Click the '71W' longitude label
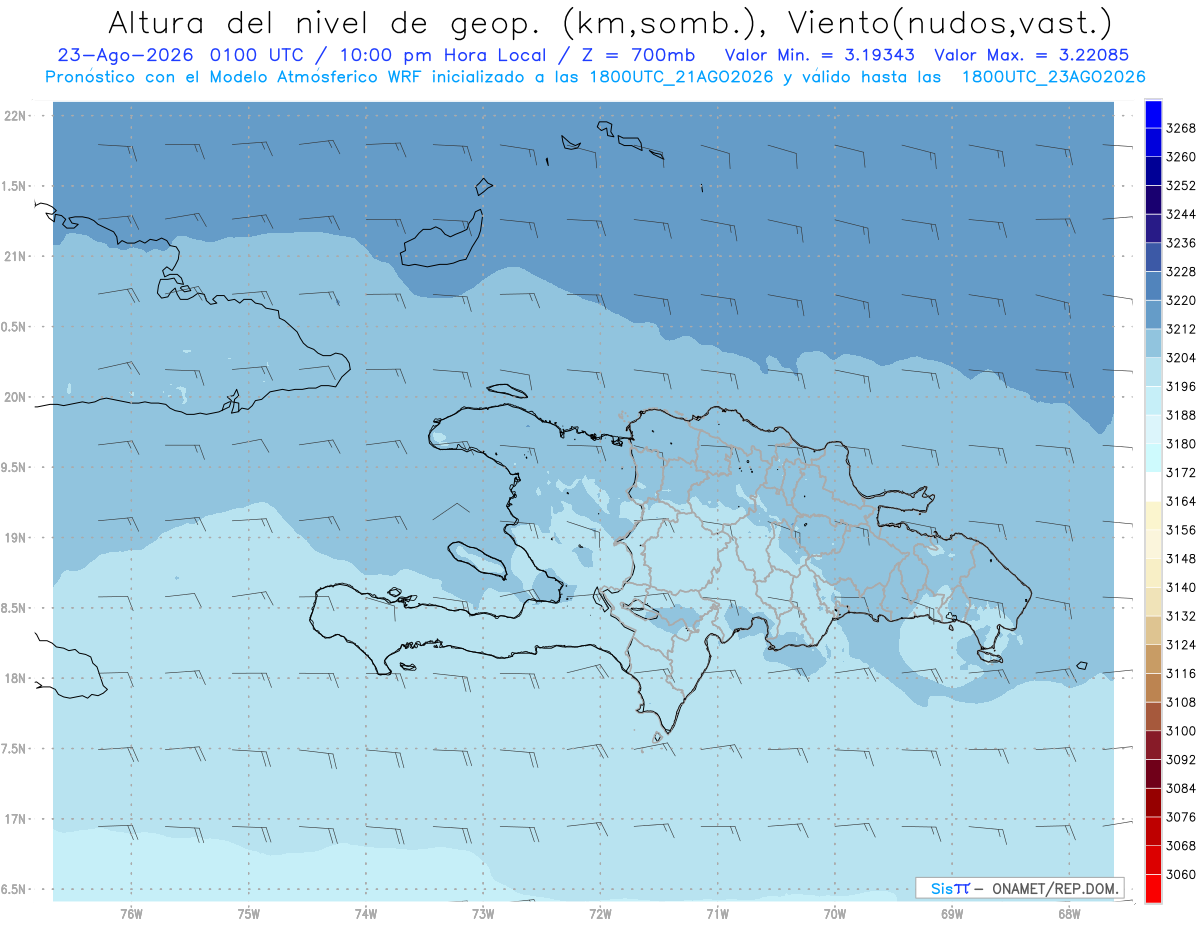This screenshot has height=927, width=1200. (x=717, y=913)
